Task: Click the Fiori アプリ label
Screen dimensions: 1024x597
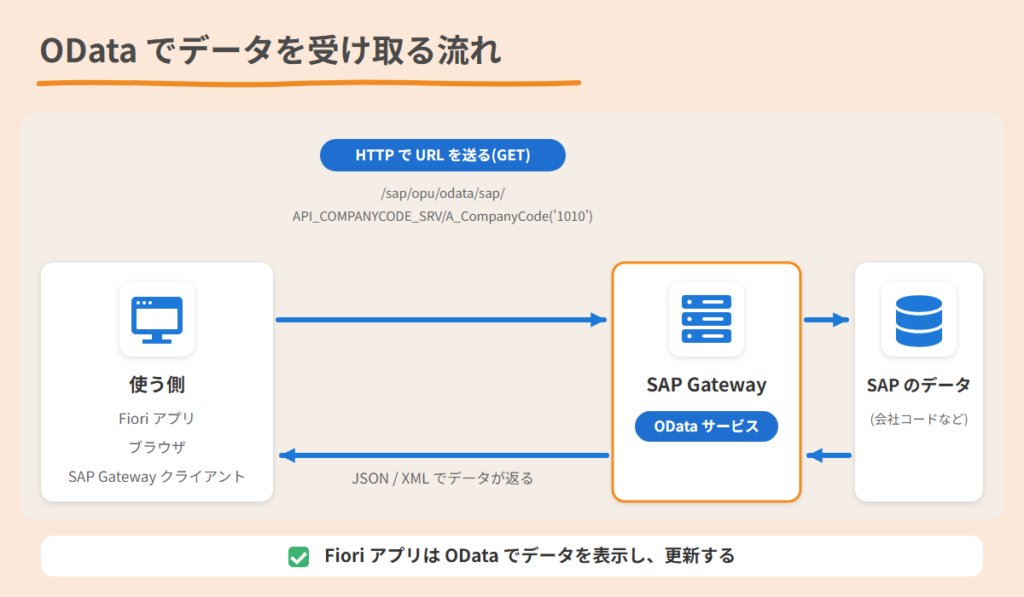Action: point(157,419)
